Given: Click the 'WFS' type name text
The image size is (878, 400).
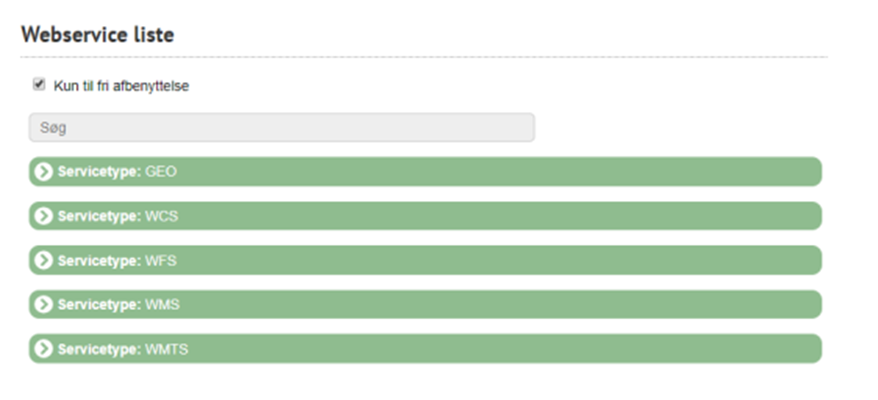Looking at the screenshot, I should click(x=161, y=261).
